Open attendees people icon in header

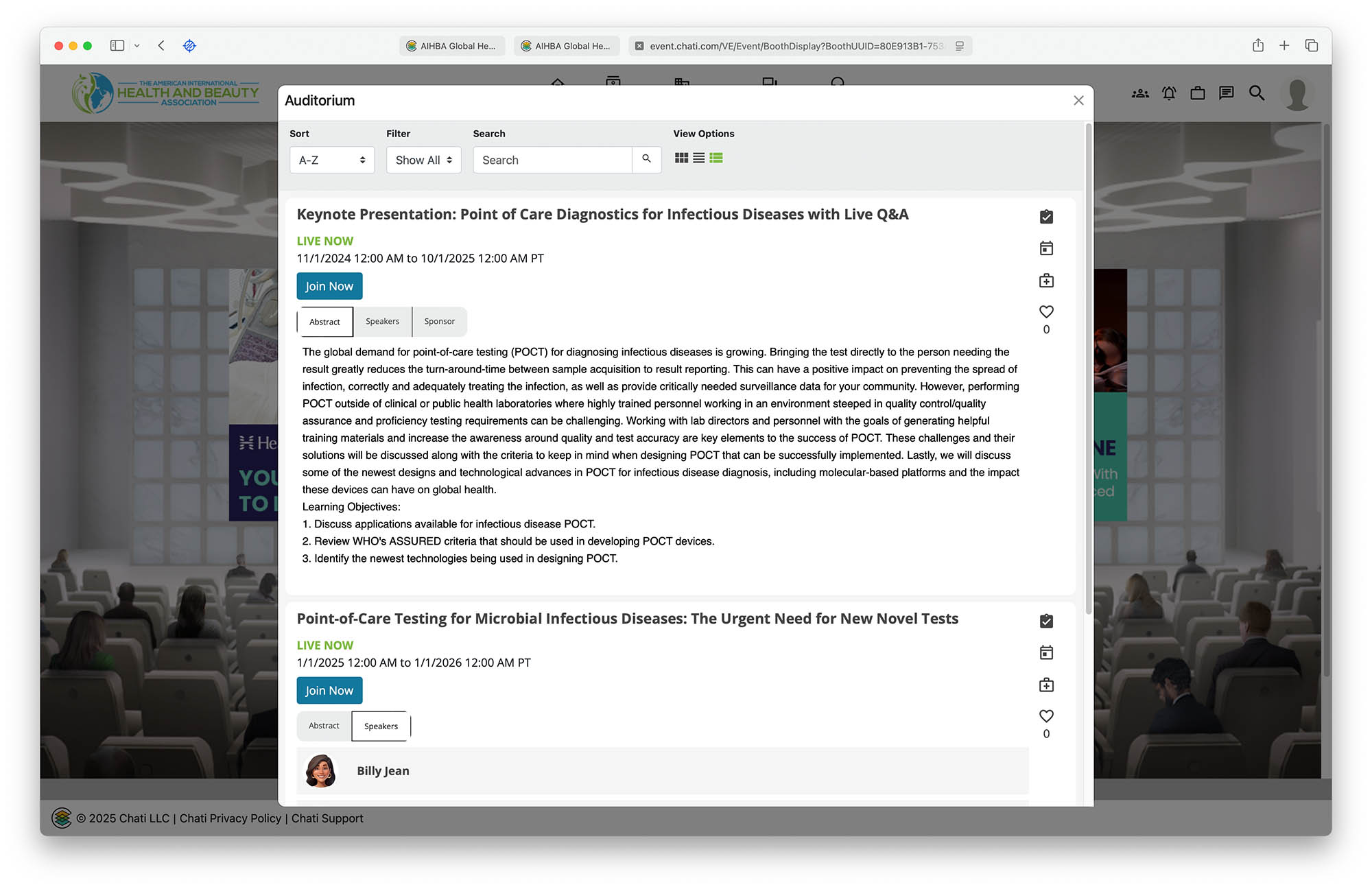click(x=1140, y=93)
